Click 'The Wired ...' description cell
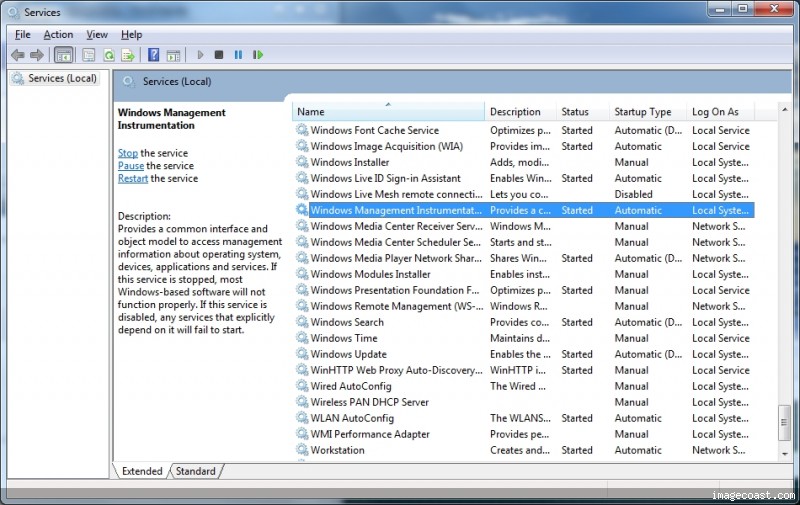 tap(517, 386)
